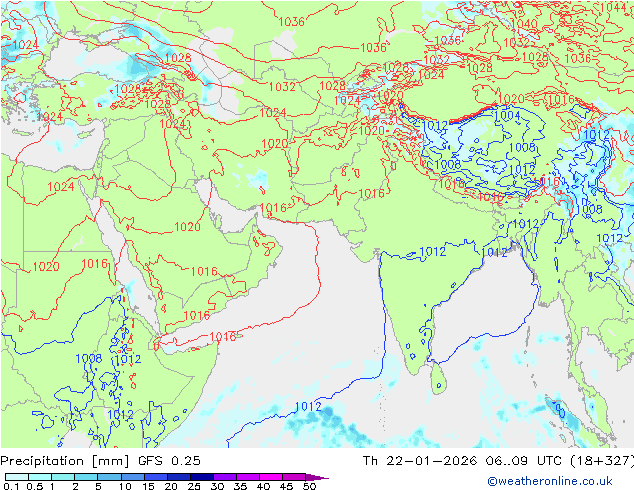Viewport: 634px width, 490px height.
Task: Click the 'Precipitation [mm]' title text
Action: tap(65, 461)
